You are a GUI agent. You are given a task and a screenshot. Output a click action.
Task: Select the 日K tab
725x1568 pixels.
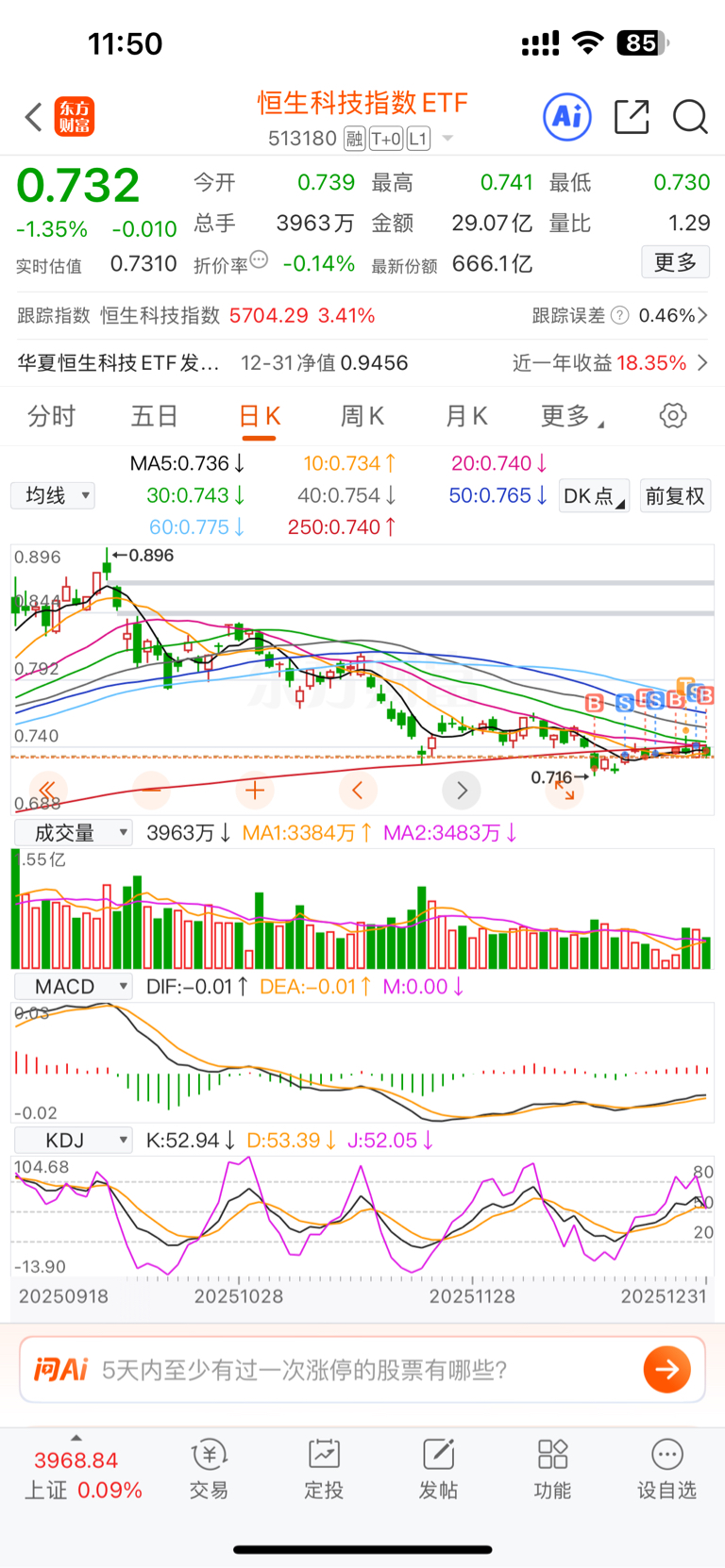click(260, 416)
